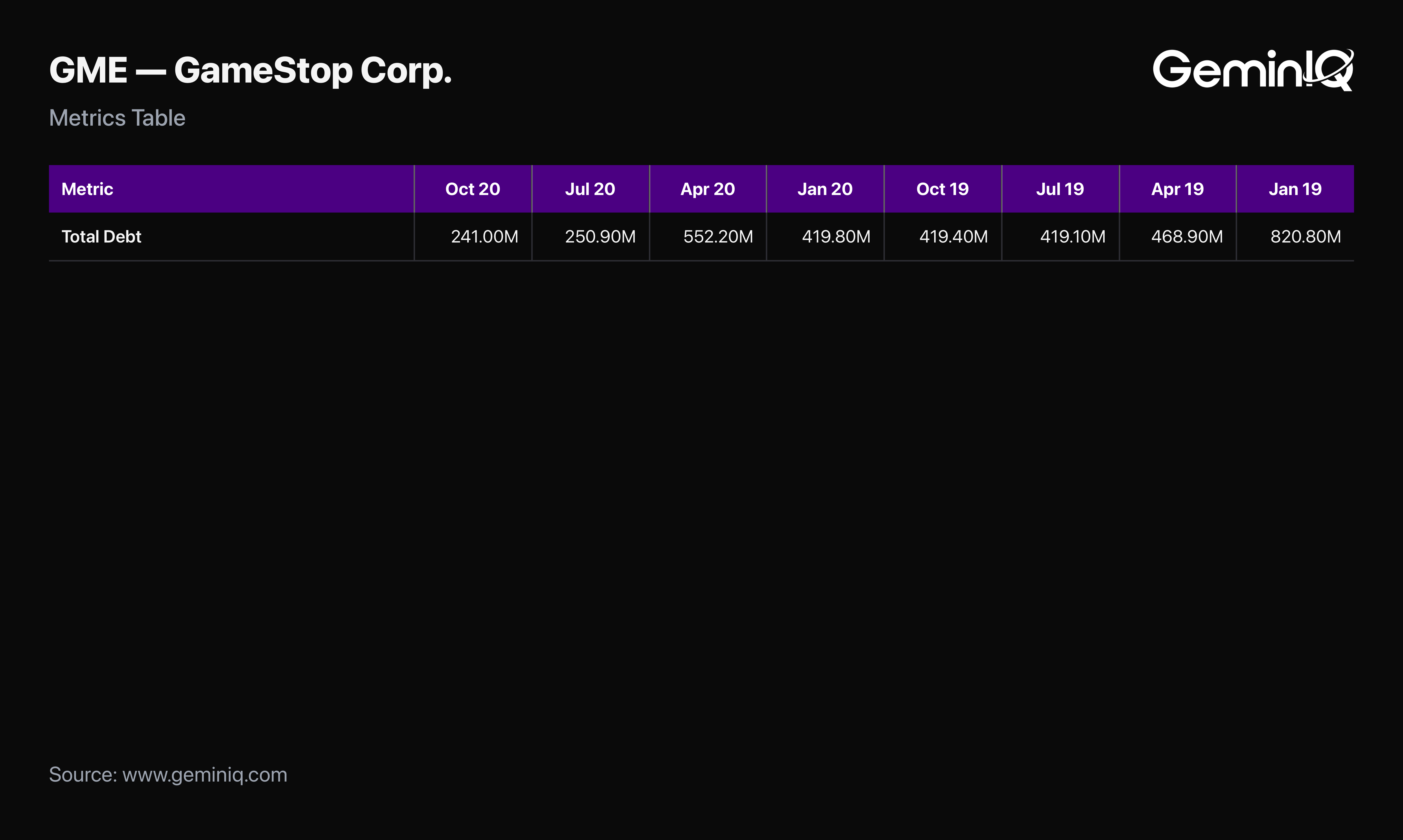Screen dimensions: 1403x840
Task: Select the Jan 19 column header
Action: click(x=1295, y=189)
